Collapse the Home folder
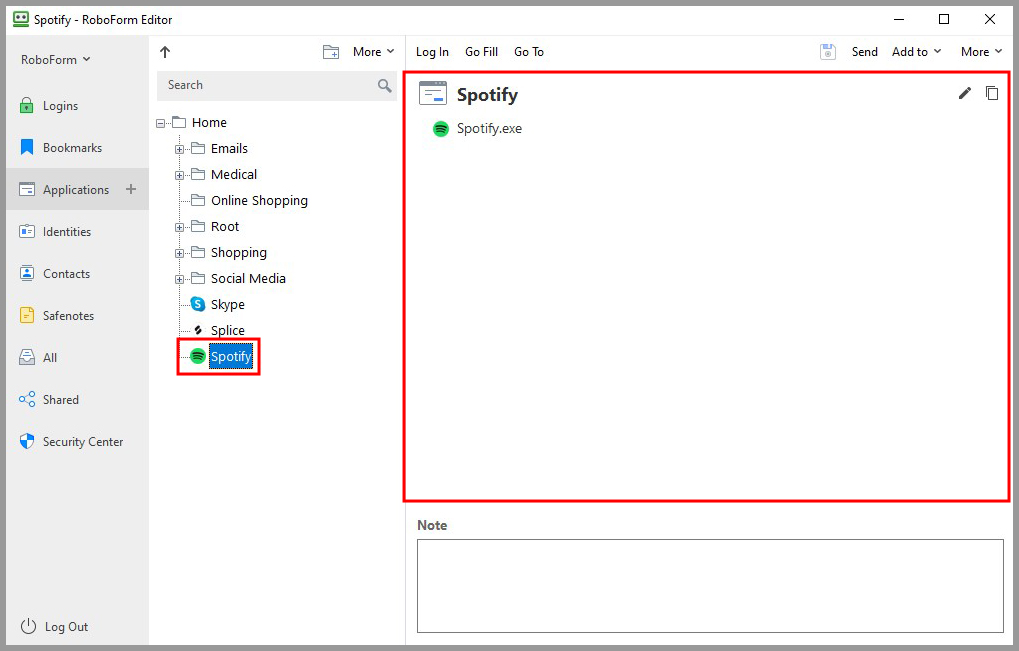This screenshot has width=1019, height=651. [x=161, y=123]
